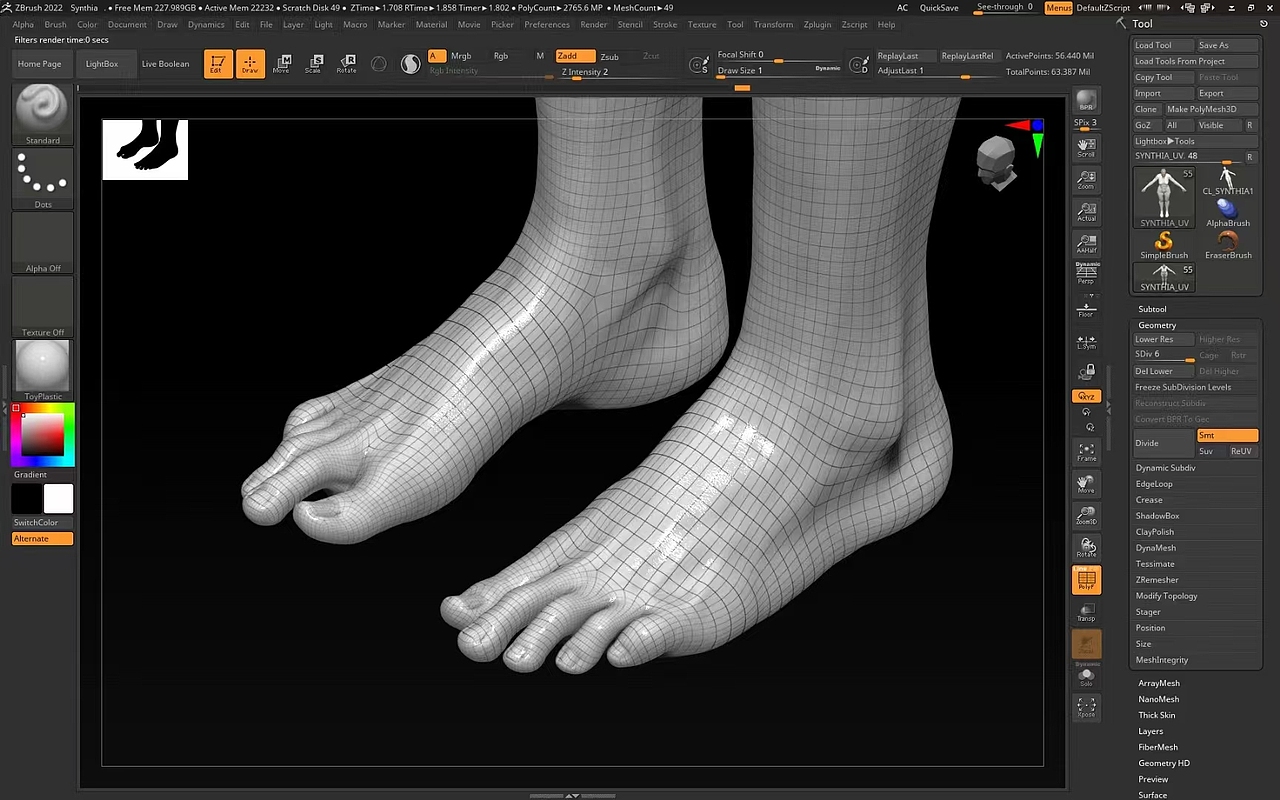The image size is (1280, 800).
Task: Toggle Zsub mode
Action: point(609,56)
